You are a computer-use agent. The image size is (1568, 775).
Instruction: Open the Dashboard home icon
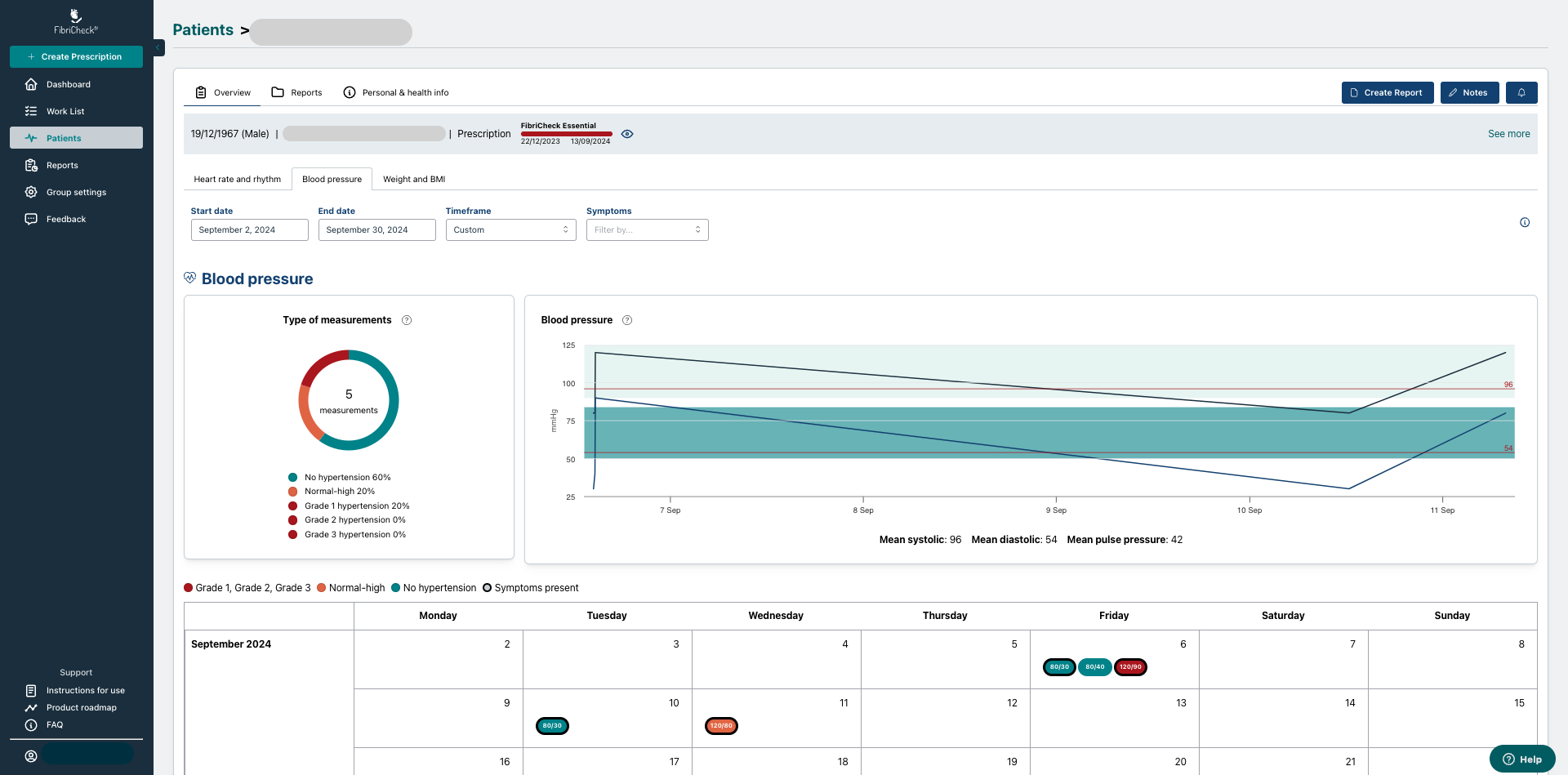pos(31,84)
